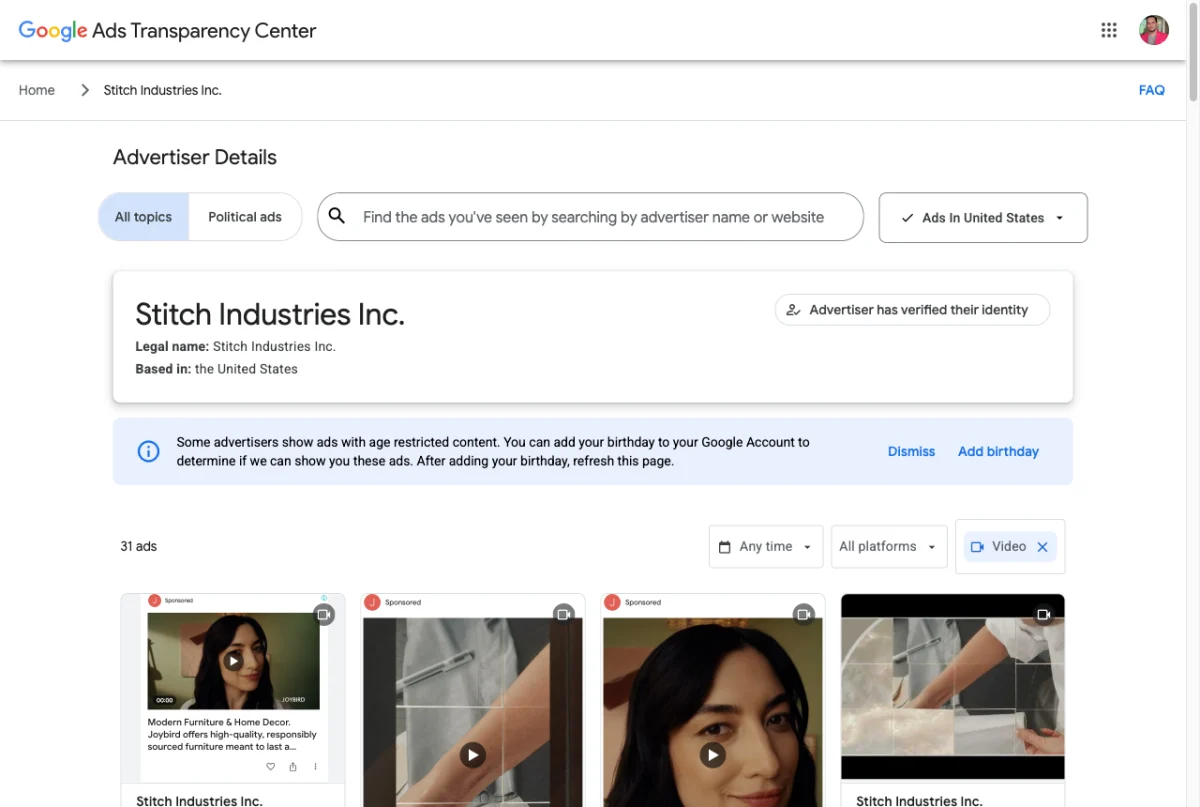Click the calendar icon in Any time filter
Viewport: 1200px width, 807px height.
[725, 547]
